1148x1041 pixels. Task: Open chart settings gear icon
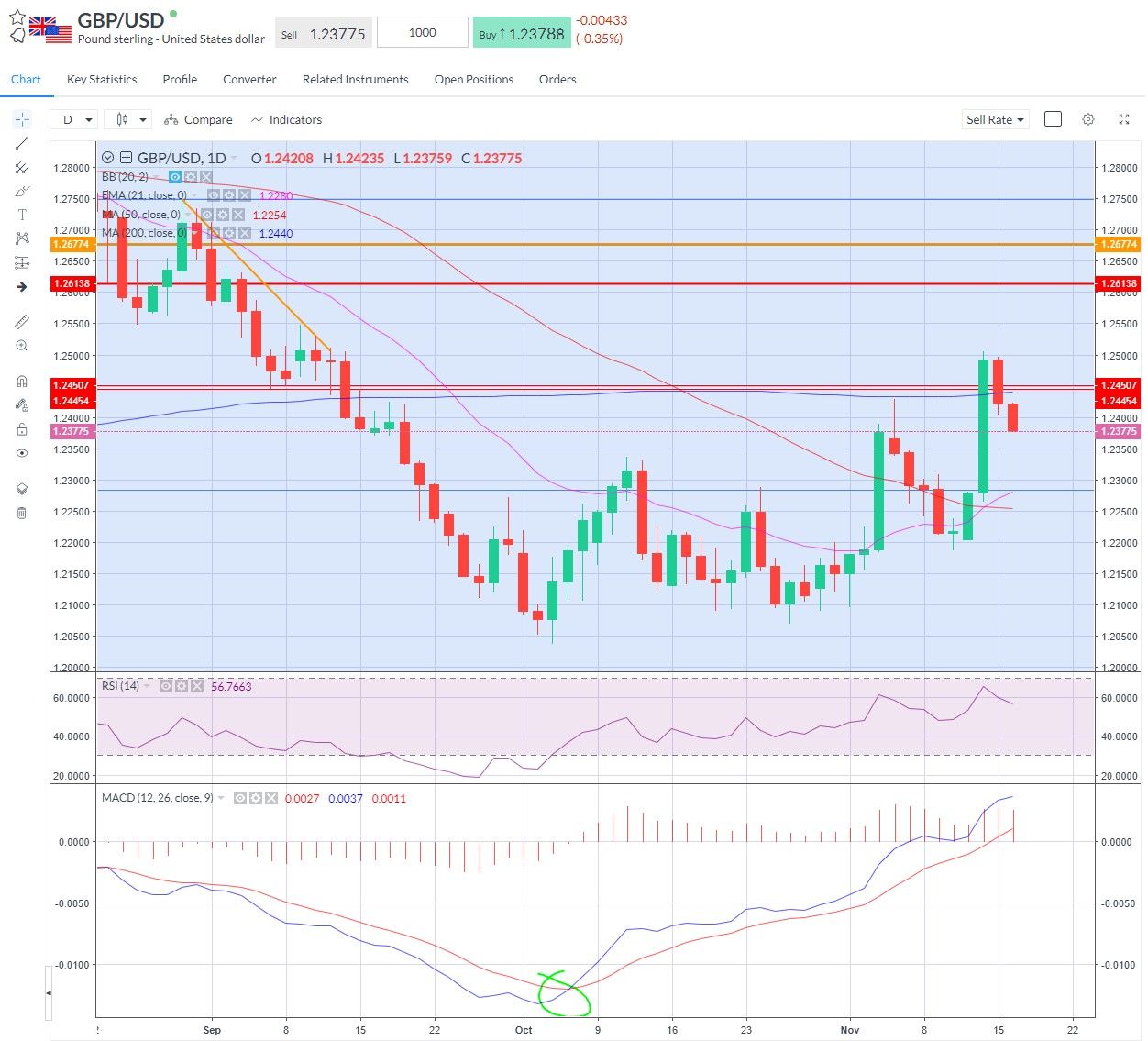1088,119
